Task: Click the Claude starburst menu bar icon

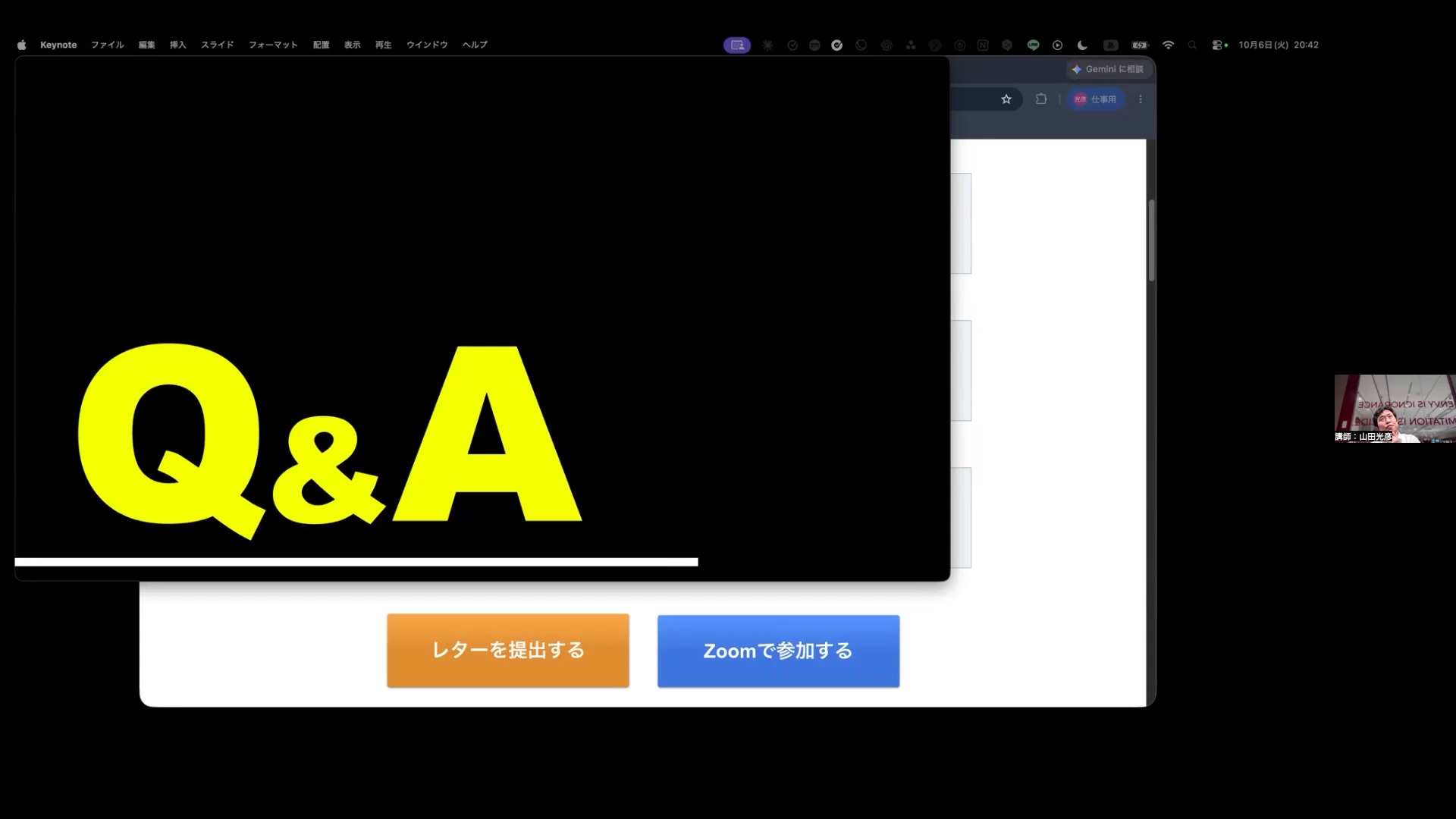Action: pyautogui.click(x=767, y=45)
